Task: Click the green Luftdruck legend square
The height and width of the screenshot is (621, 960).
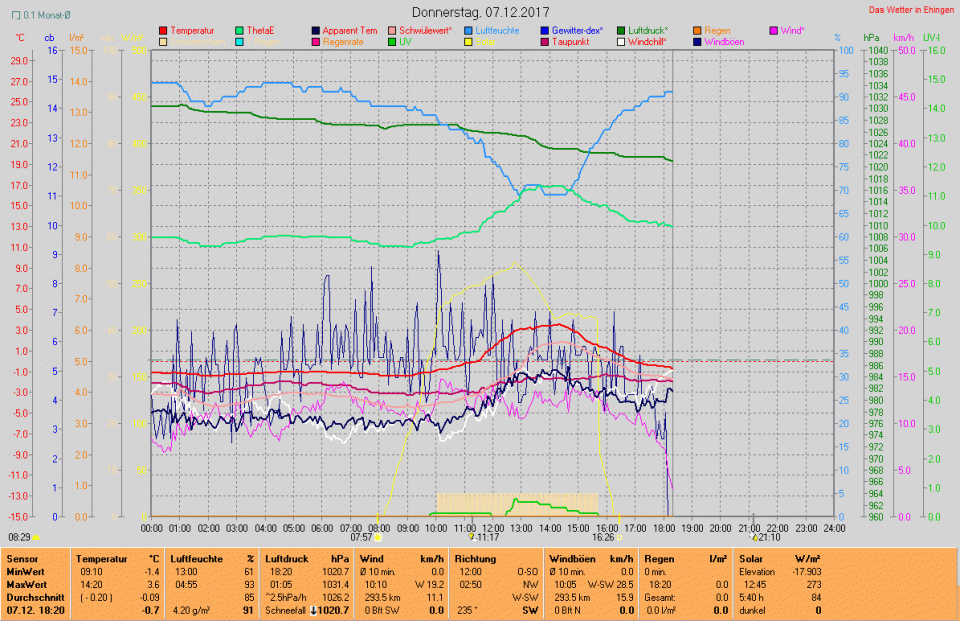Action: (x=621, y=31)
